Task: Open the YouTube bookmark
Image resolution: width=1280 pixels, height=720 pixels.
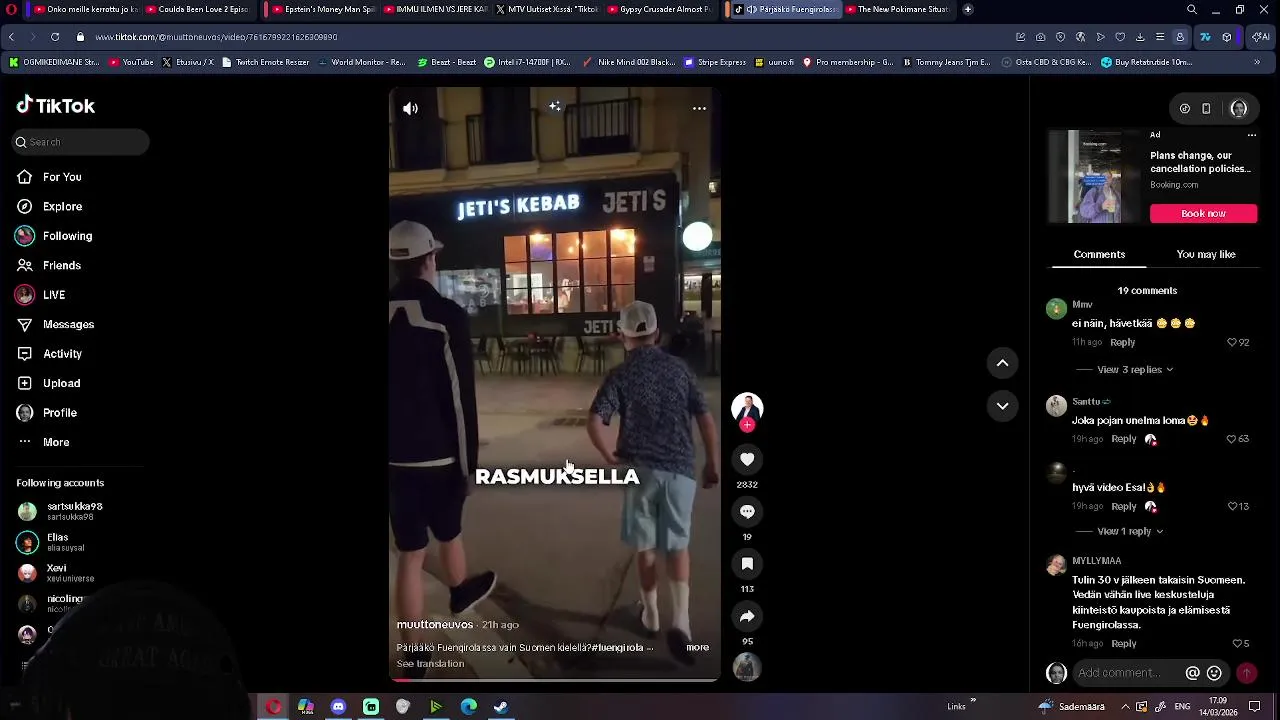Action: coord(132,62)
